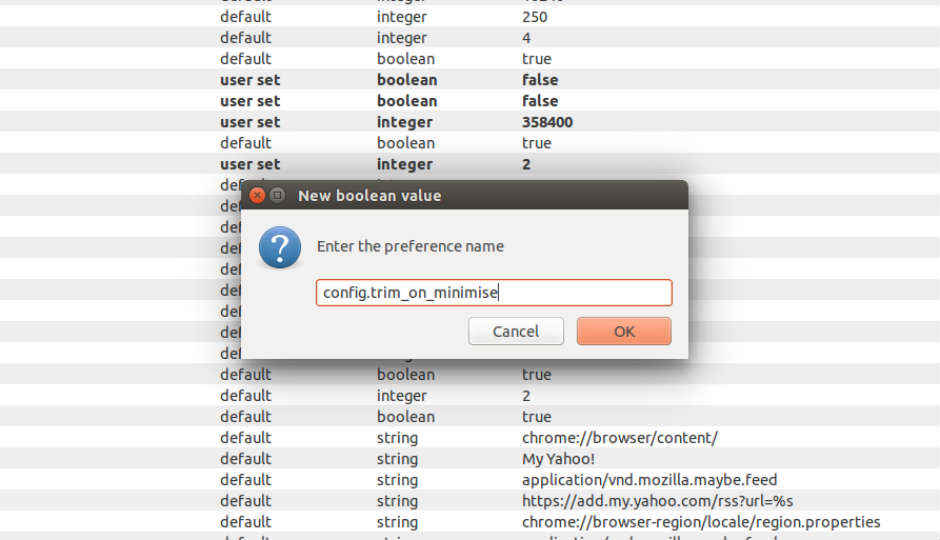Viewport: 940px width, 540px height.
Task: Select the My Yahoo! string value
Action: [558, 459]
